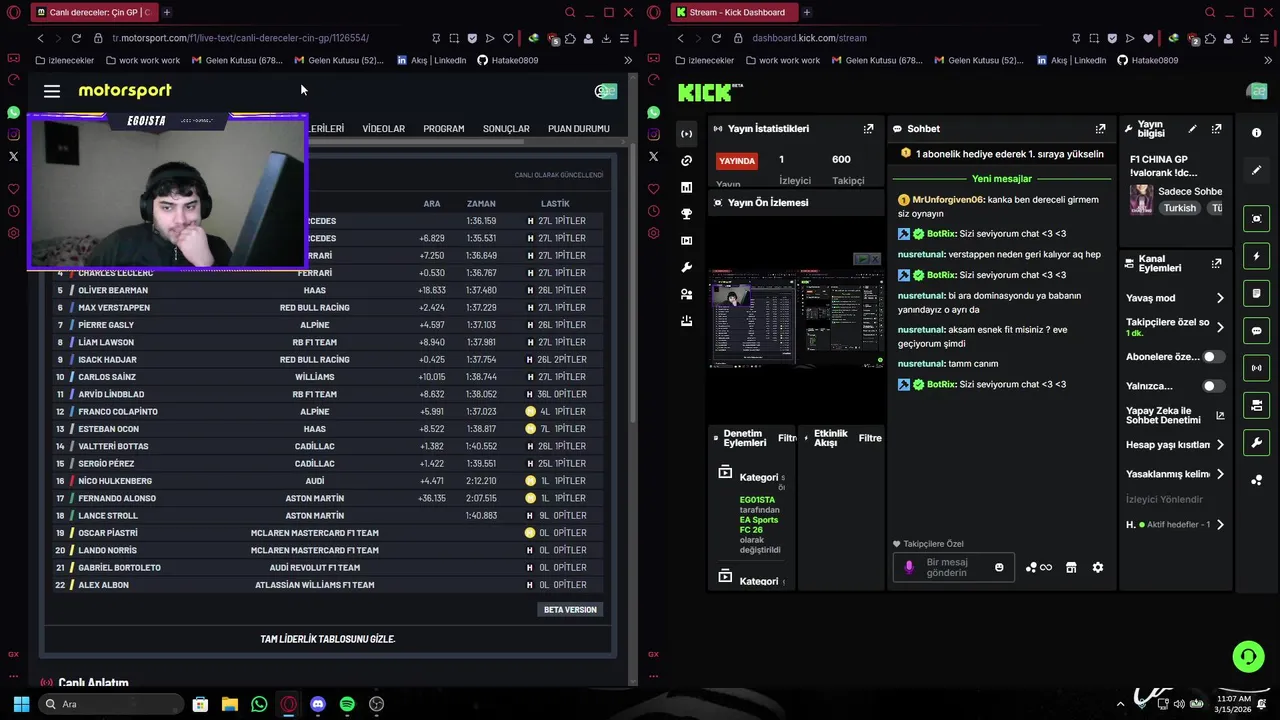Show more bookmarks in motorsport window

(628, 60)
